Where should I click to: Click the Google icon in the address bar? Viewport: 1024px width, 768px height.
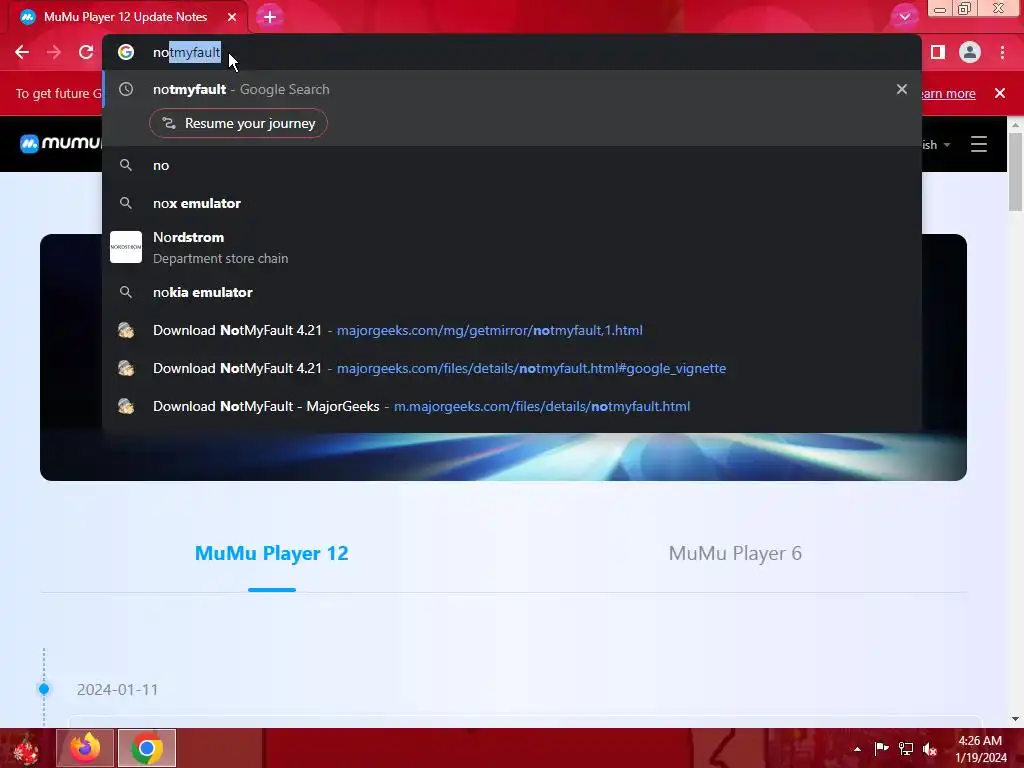126,52
